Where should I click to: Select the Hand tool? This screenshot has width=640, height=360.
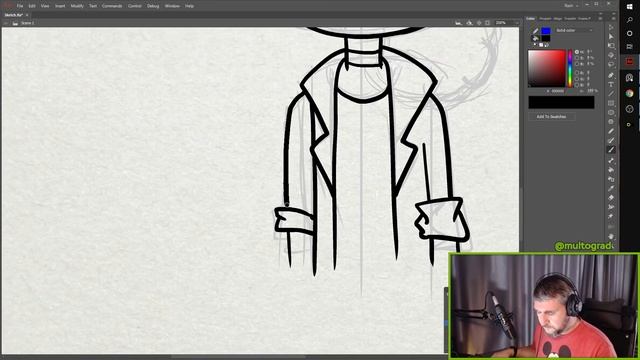611,236
